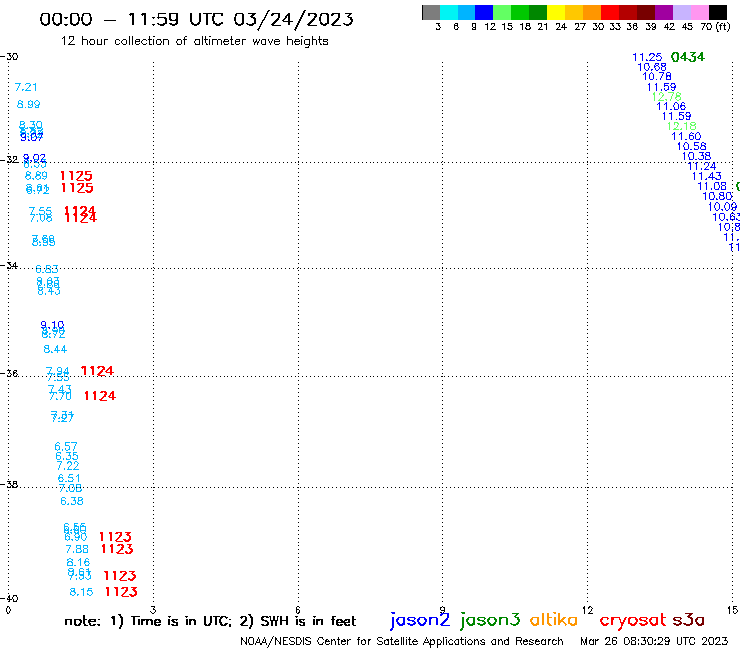Click the pink swatch in the color scale
The image size is (740, 650).
tap(700, 12)
